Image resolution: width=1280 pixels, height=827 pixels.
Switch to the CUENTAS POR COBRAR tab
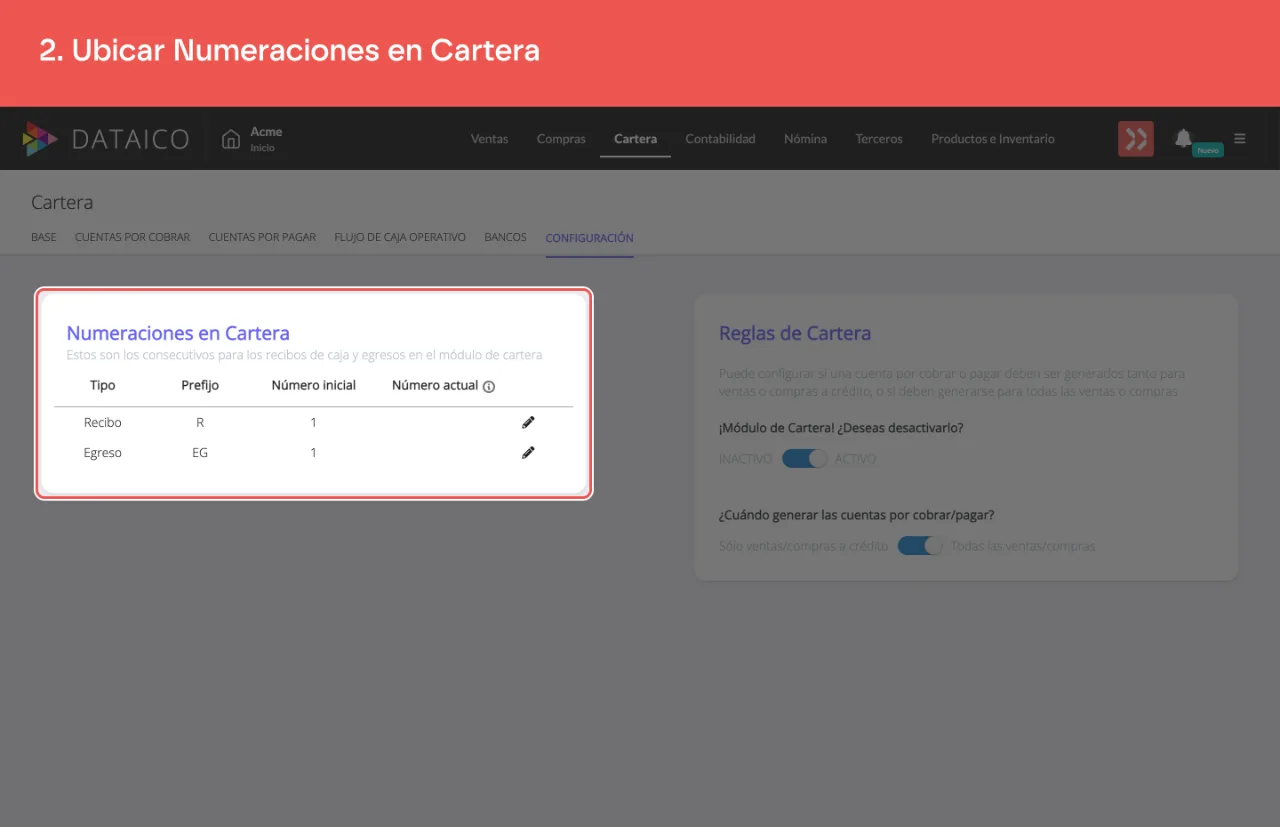tap(132, 238)
